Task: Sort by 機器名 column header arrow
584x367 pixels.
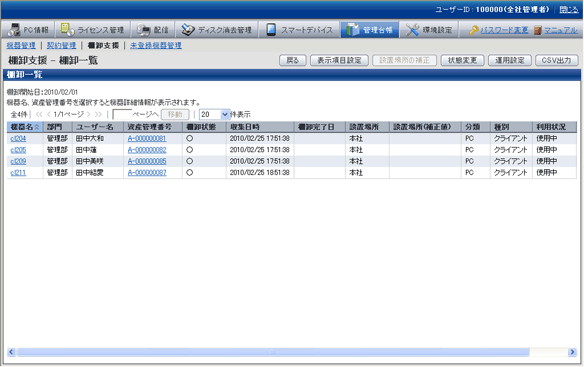Action: click(37, 127)
